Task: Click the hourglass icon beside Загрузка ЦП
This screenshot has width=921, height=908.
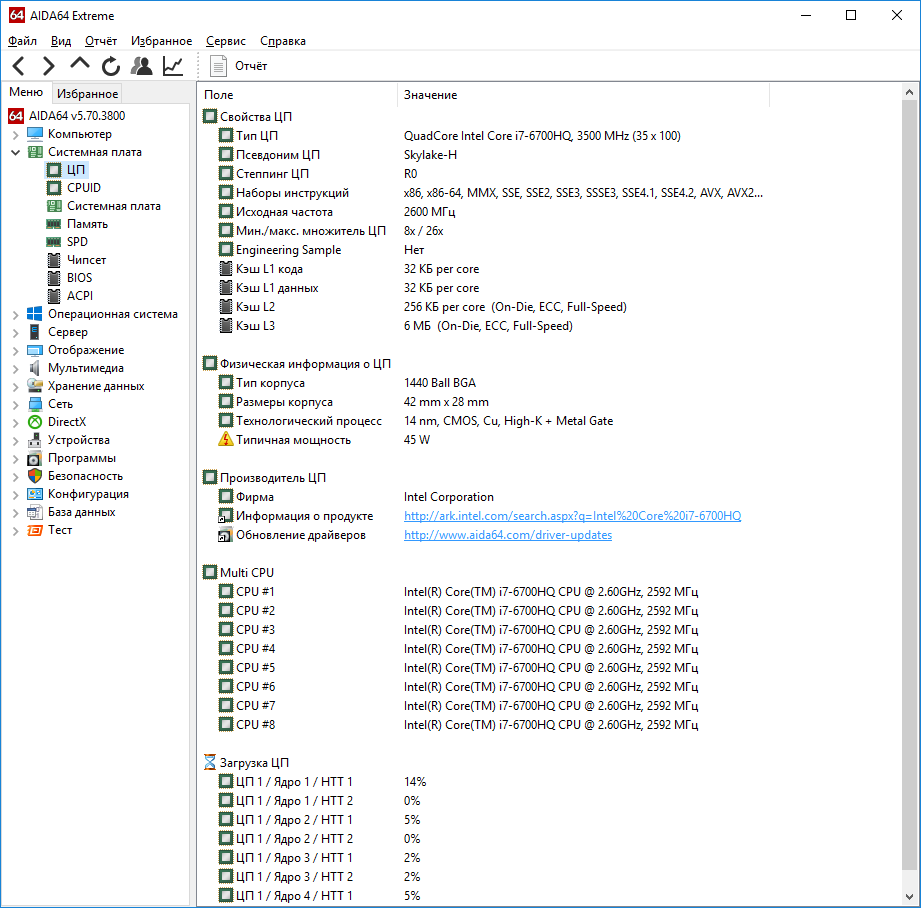Action: [x=210, y=762]
